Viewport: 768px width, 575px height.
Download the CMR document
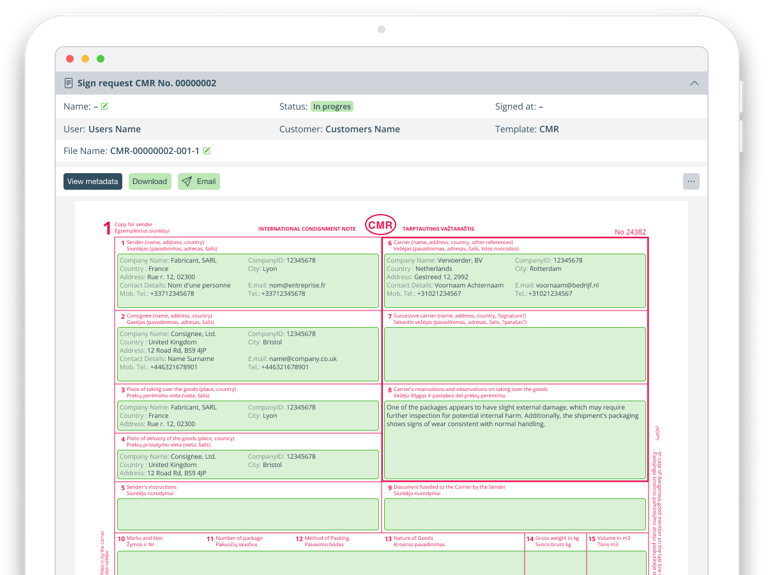pyautogui.click(x=150, y=181)
